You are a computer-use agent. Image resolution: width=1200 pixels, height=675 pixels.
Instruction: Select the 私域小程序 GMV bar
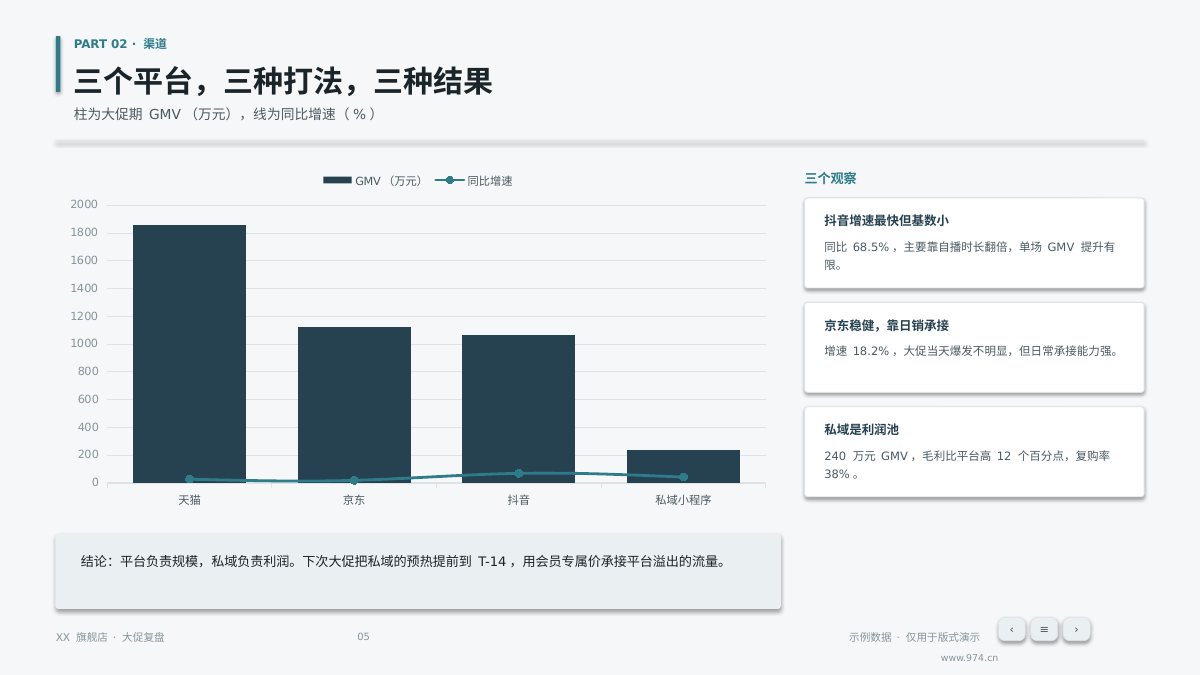(x=683, y=467)
